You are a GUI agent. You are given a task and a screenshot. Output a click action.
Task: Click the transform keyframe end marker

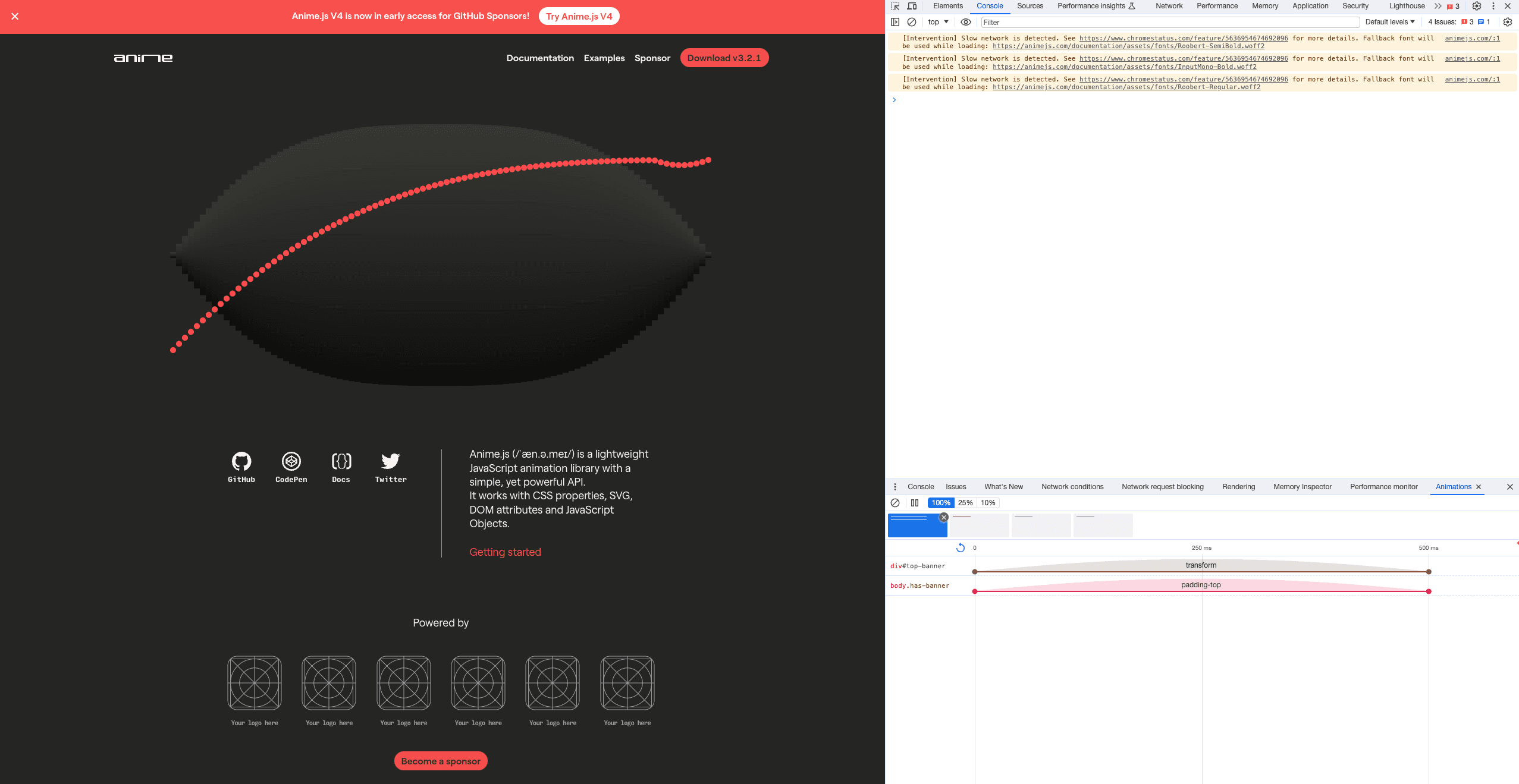click(1429, 572)
